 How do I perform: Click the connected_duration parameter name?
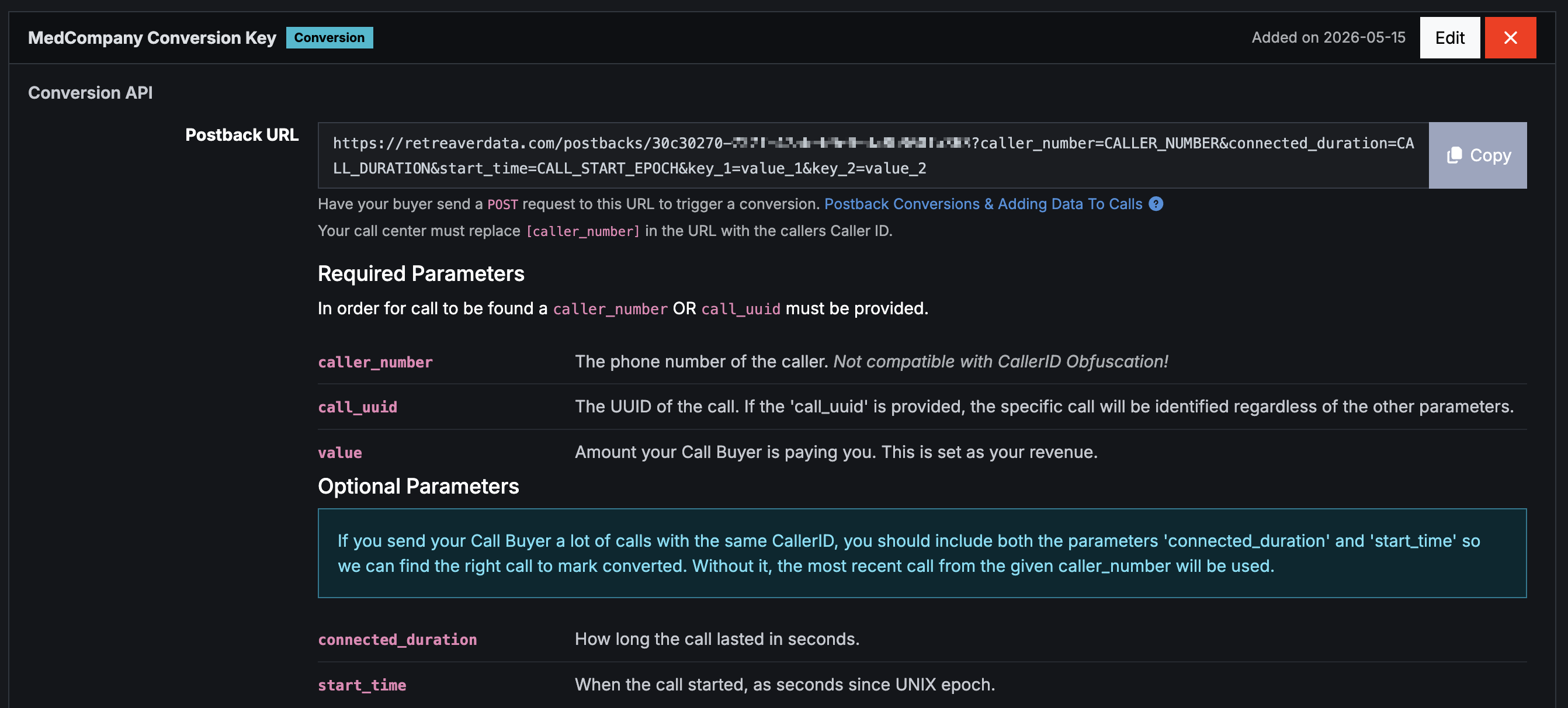tap(397, 640)
